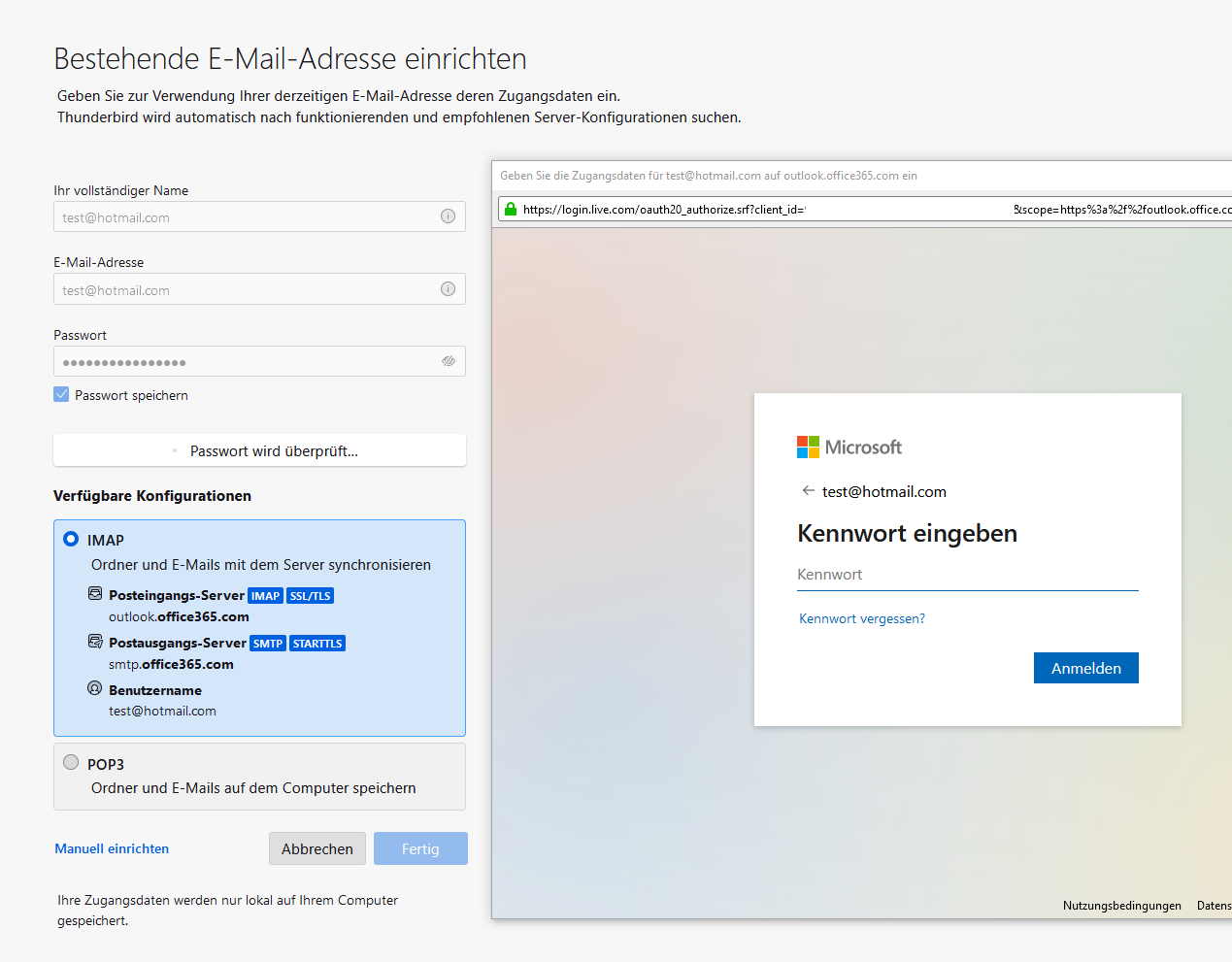The image size is (1232, 962).
Task: Click 'Ordner und E-Mails auf dem Computer speichern'
Action: click(x=253, y=788)
